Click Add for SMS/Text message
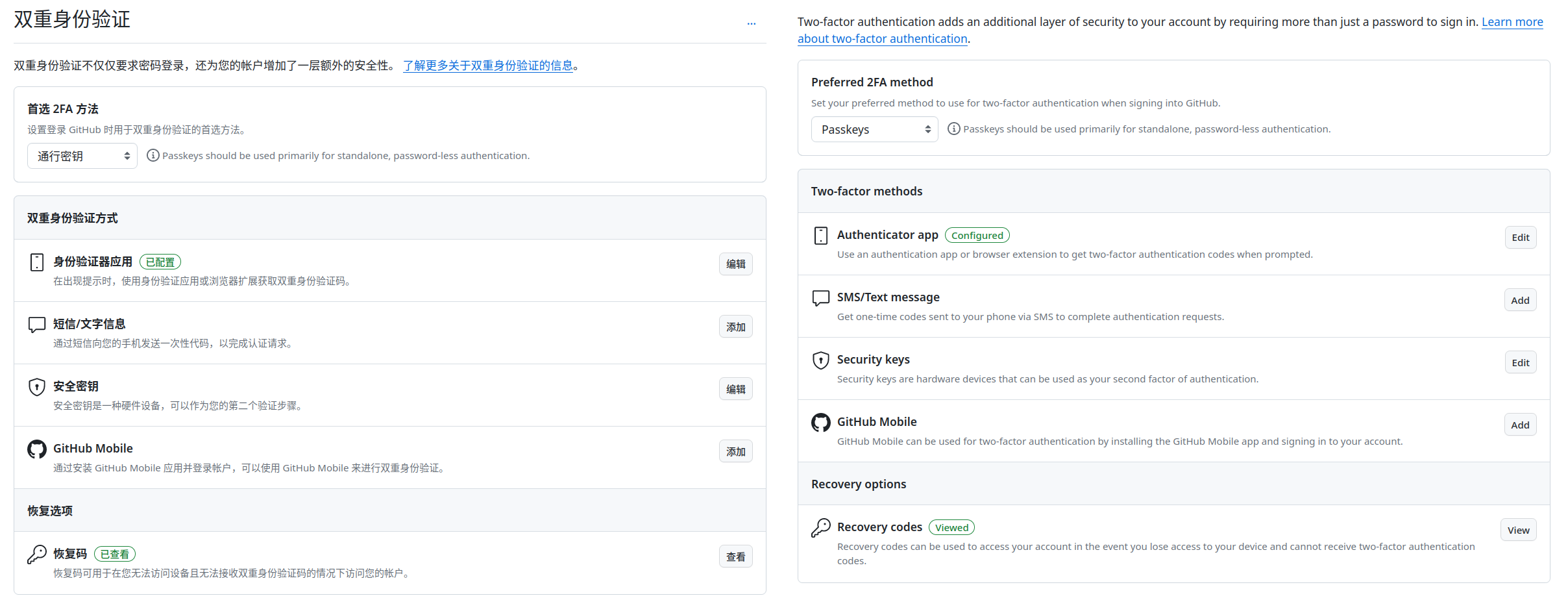 pyautogui.click(x=1521, y=300)
